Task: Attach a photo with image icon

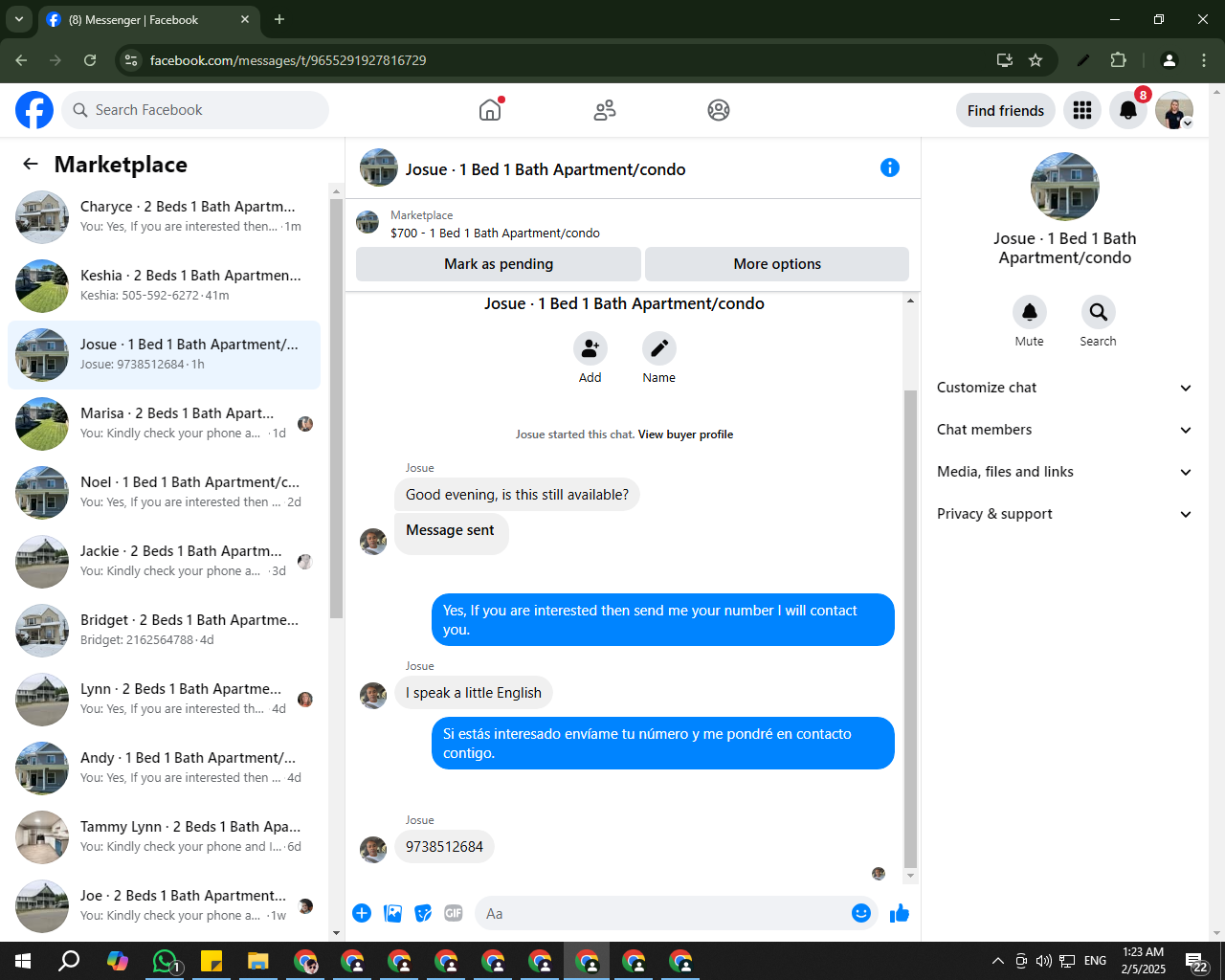Action: point(392,913)
